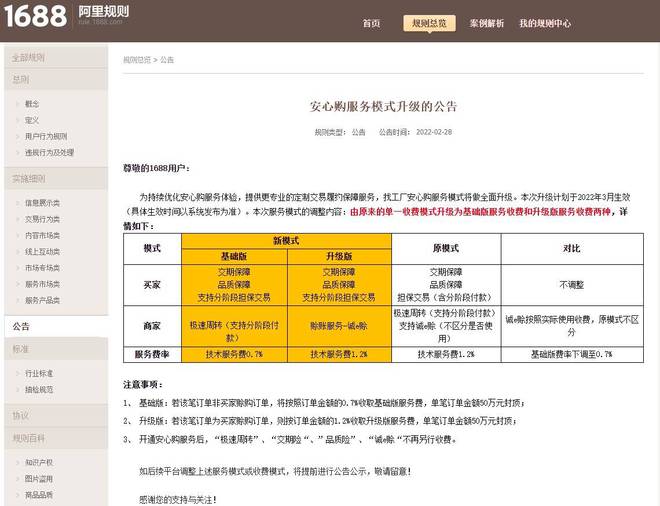Click the 基础版 sub-header cell
The width and height of the screenshot is (660, 506).
[234, 256]
